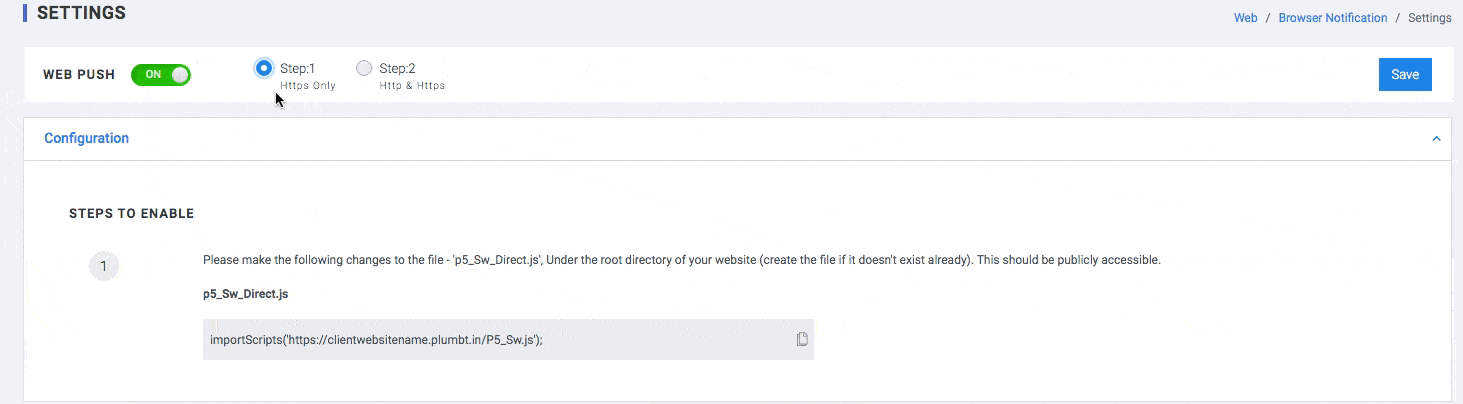Select the Step:1 Https Only radio button
Viewport: 1463px width, 404px height.
264,68
